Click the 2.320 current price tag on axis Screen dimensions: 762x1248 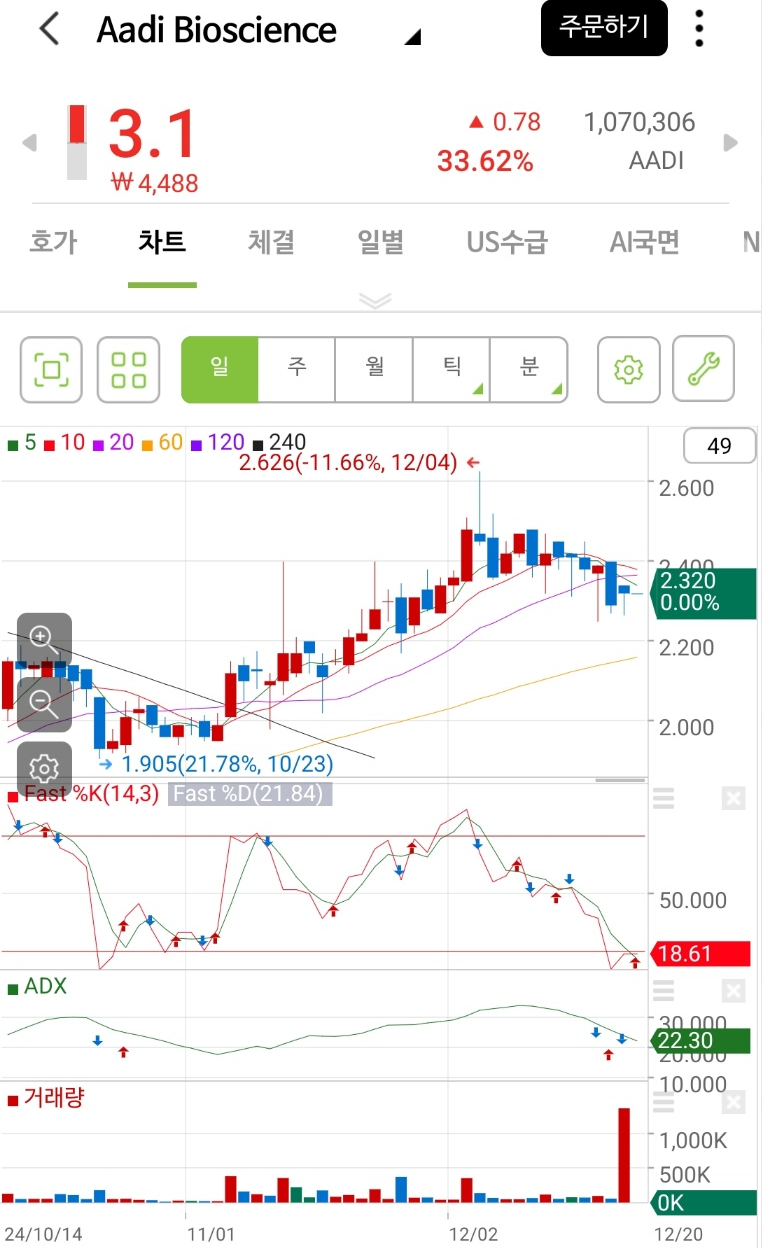pos(703,592)
